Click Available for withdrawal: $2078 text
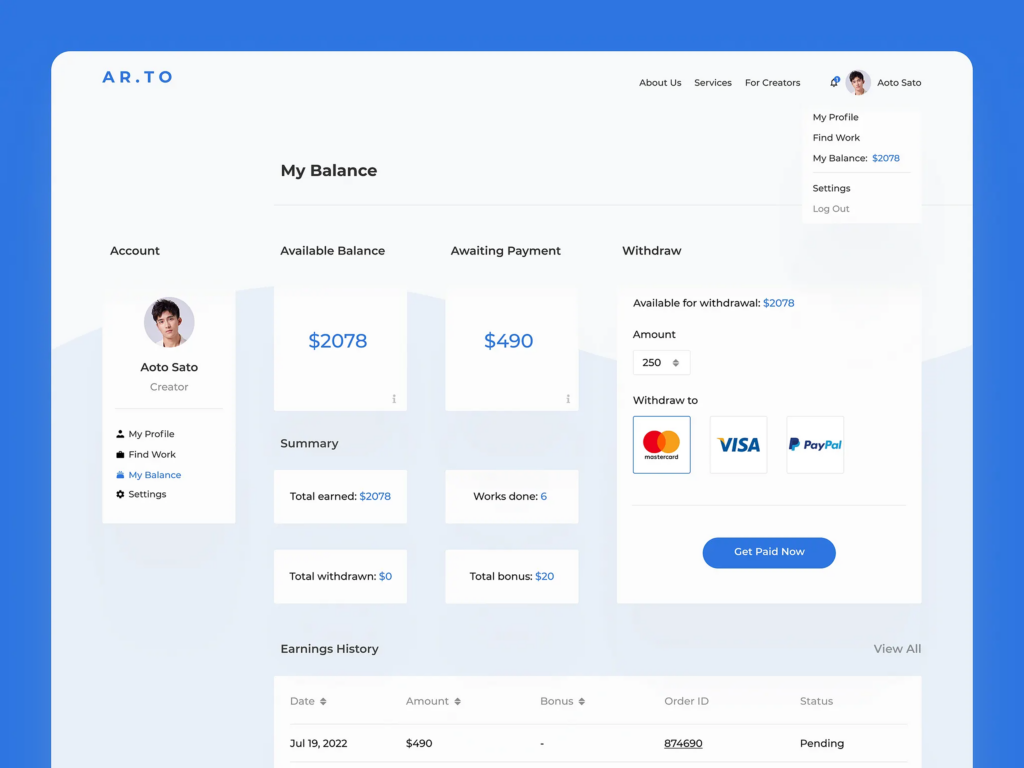1024x768 pixels. pyautogui.click(x=713, y=303)
